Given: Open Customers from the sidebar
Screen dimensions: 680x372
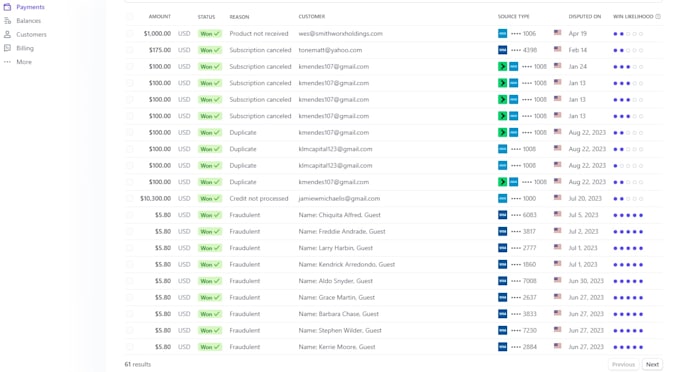Looking at the screenshot, I should (x=31, y=34).
